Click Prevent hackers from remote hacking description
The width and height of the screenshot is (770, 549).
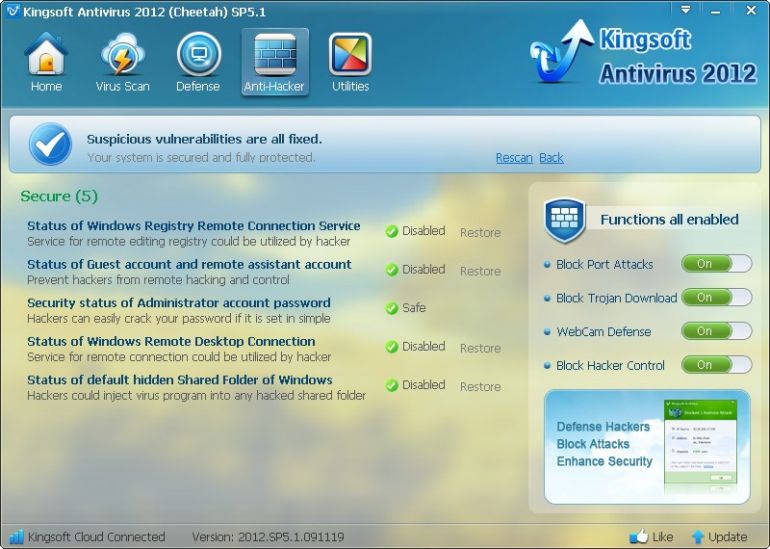(158, 280)
